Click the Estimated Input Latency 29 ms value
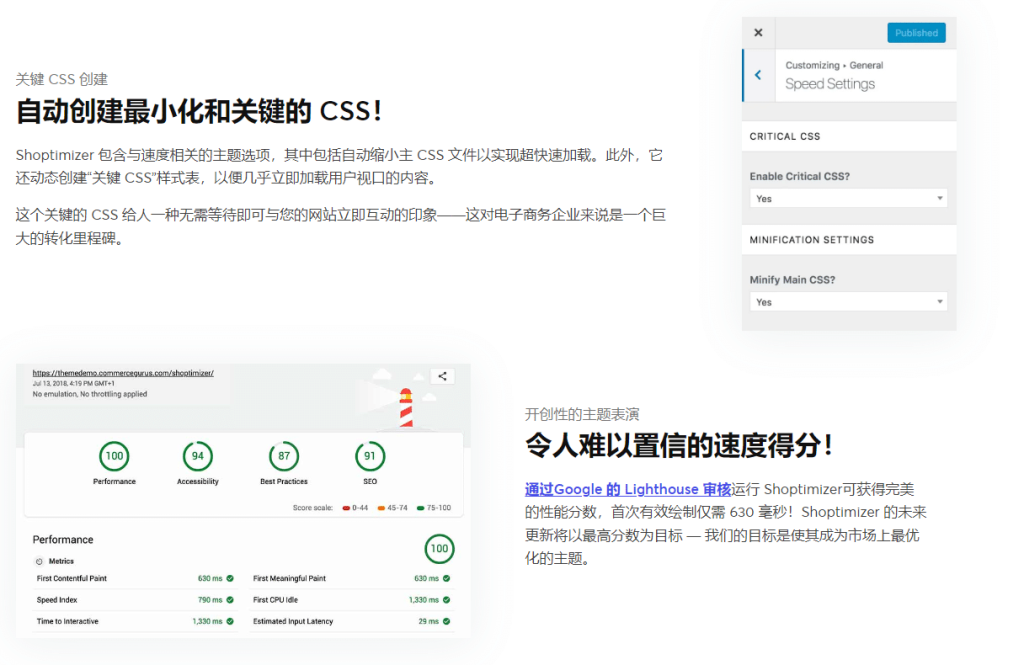 coord(428,621)
